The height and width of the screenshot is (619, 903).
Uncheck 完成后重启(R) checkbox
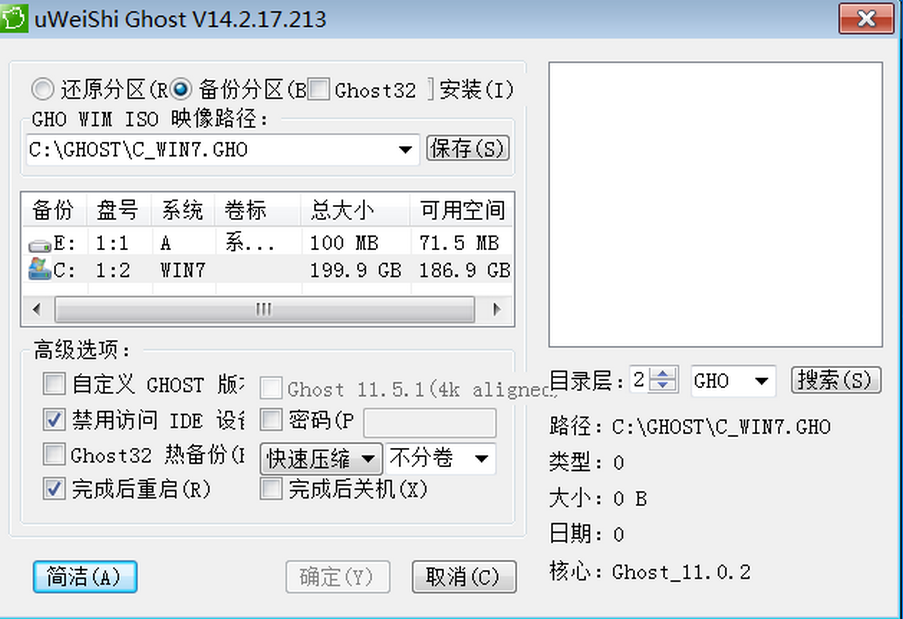tap(54, 489)
